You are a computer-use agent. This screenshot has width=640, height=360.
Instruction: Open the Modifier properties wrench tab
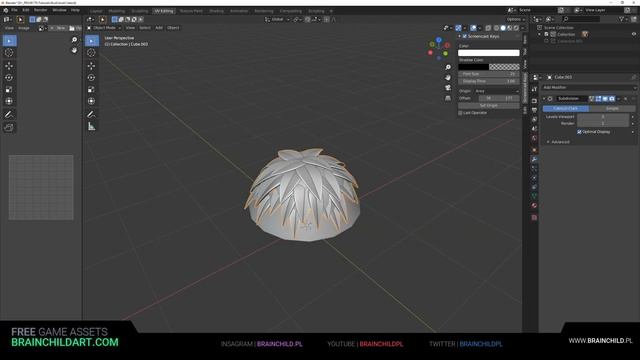534,159
